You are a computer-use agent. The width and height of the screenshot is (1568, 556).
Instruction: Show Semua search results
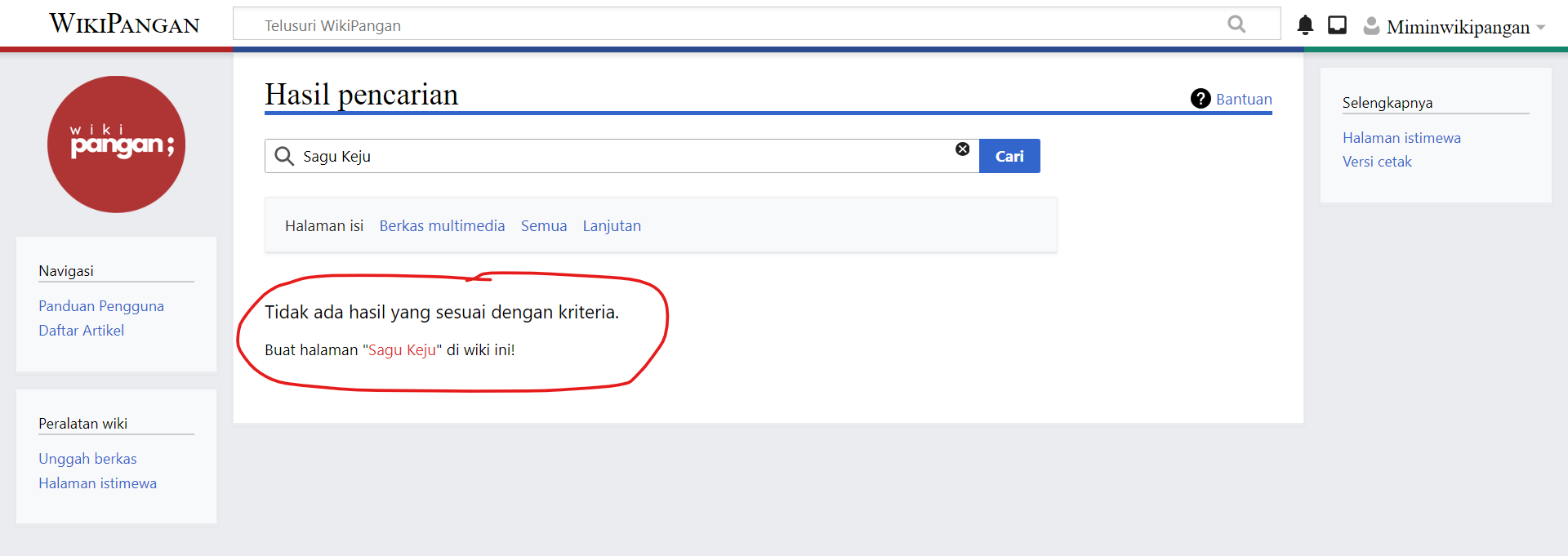[544, 226]
